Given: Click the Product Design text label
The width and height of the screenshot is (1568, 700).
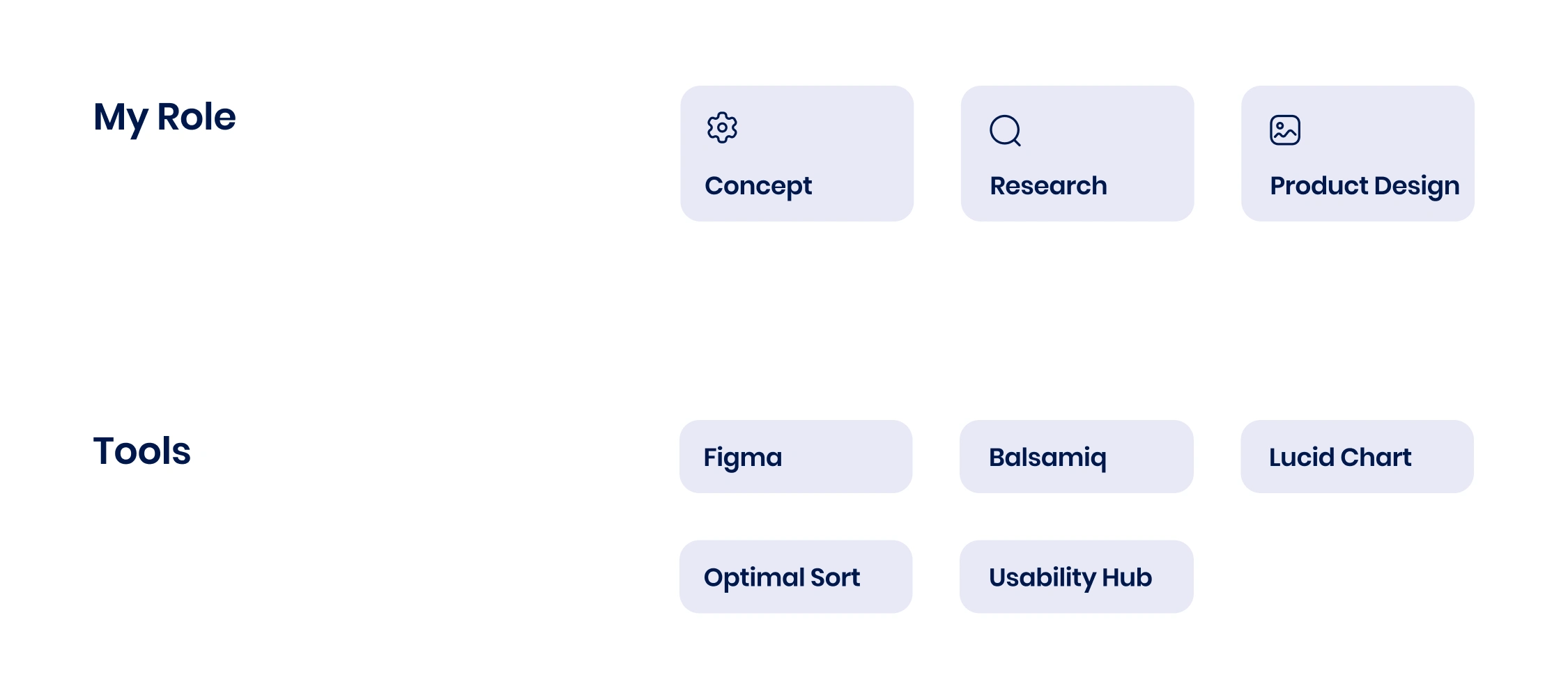Looking at the screenshot, I should coord(1364,186).
